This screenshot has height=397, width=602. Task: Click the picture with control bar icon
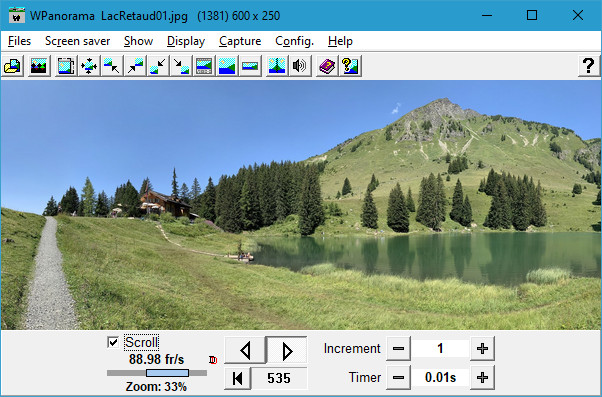[204, 66]
